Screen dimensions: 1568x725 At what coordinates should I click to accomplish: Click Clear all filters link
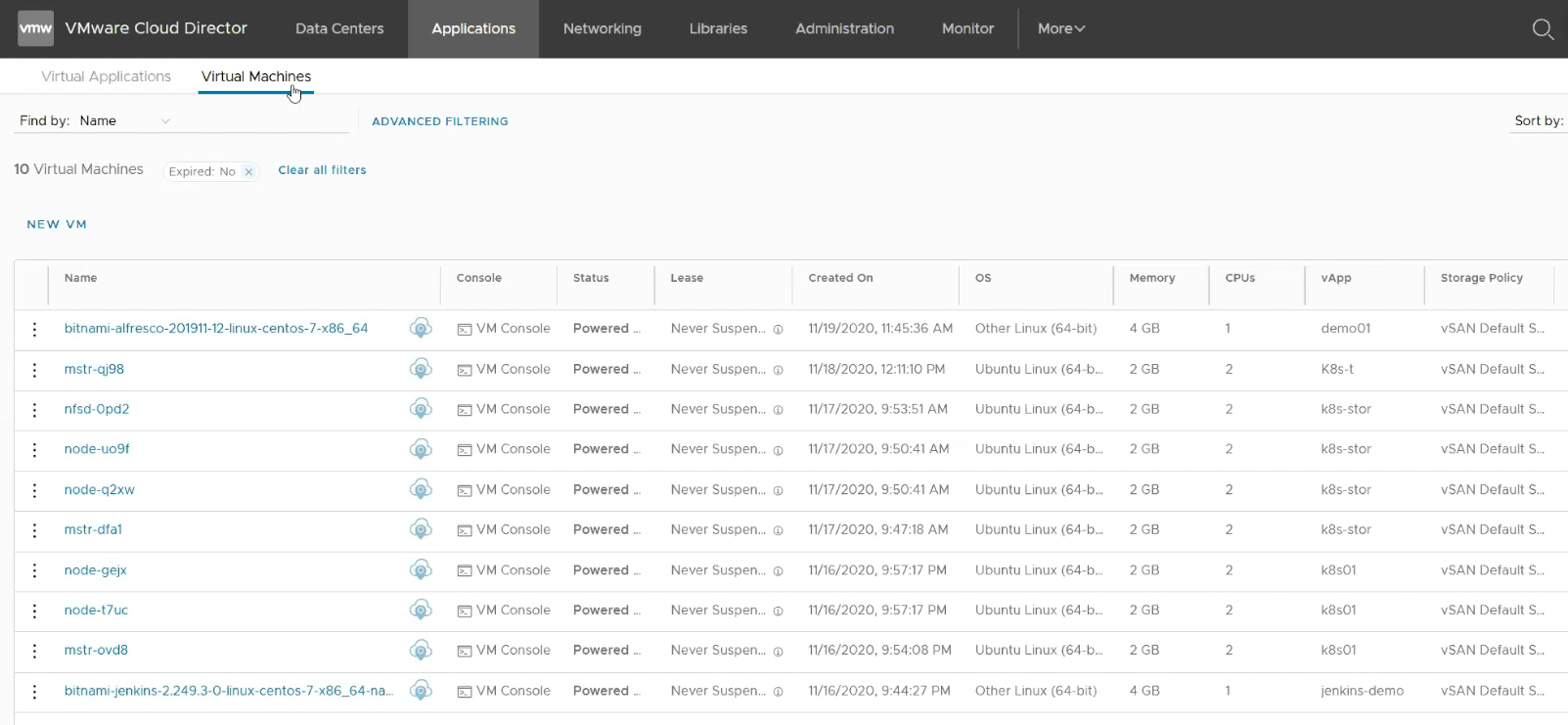coord(322,170)
